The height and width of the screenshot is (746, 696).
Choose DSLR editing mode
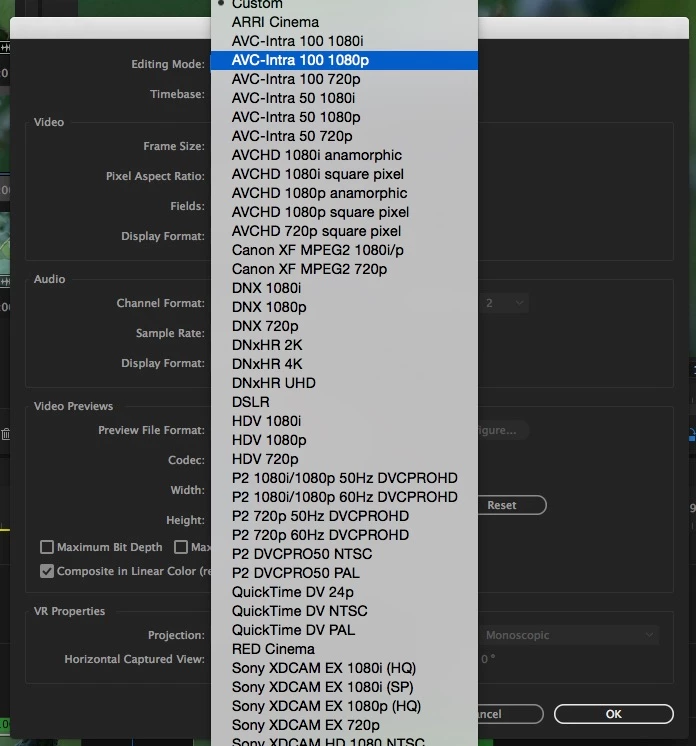tap(344, 402)
